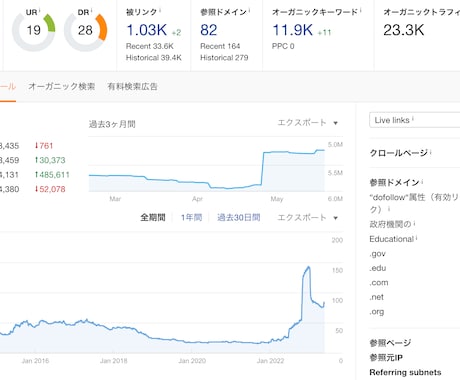Image resolution: width=460 pixels, height=380 pixels.
Task: Click the 参照元IP sidebar heading
Action: pos(386,358)
